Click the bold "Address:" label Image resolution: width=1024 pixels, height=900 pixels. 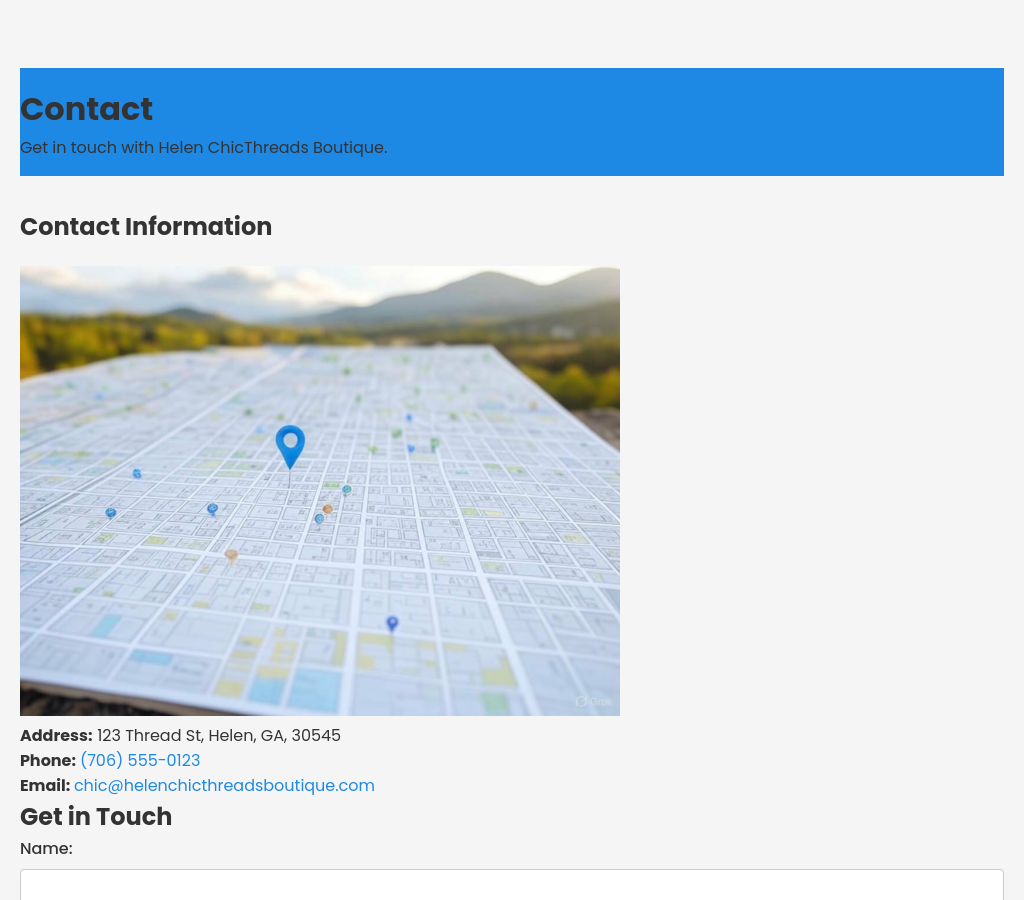coord(56,735)
